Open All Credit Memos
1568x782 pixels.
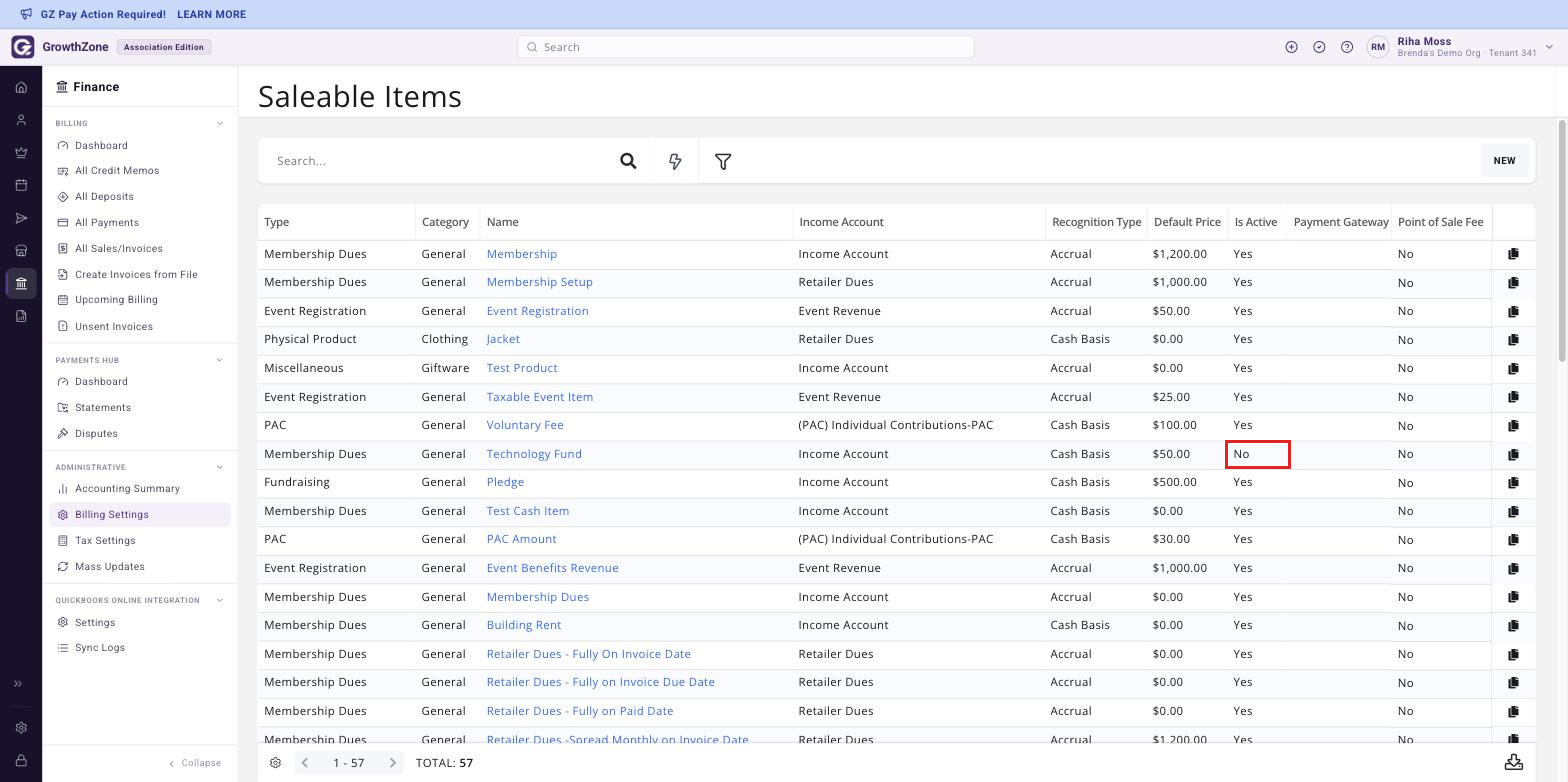click(x=117, y=171)
